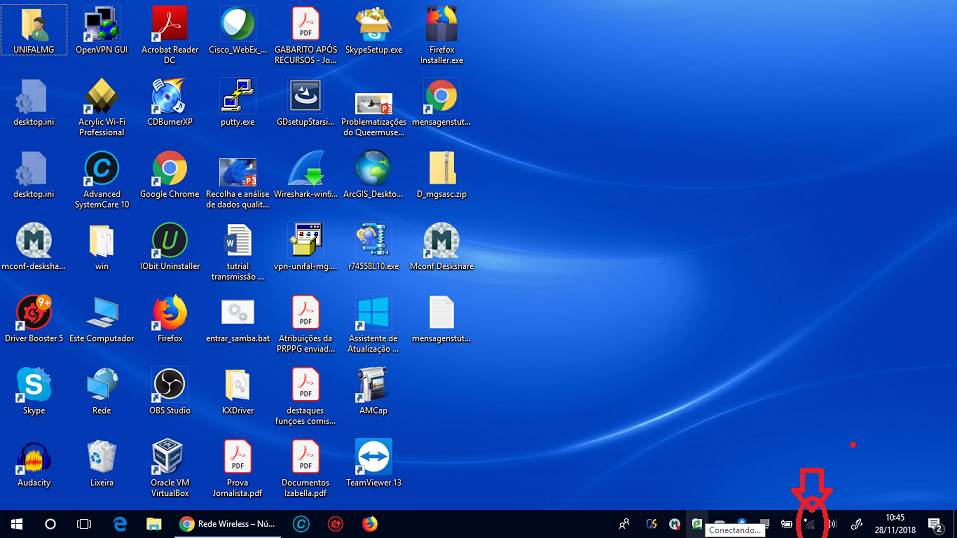Launch Firefox from the taskbar
The height and width of the screenshot is (538, 957).
[x=369, y=524]
